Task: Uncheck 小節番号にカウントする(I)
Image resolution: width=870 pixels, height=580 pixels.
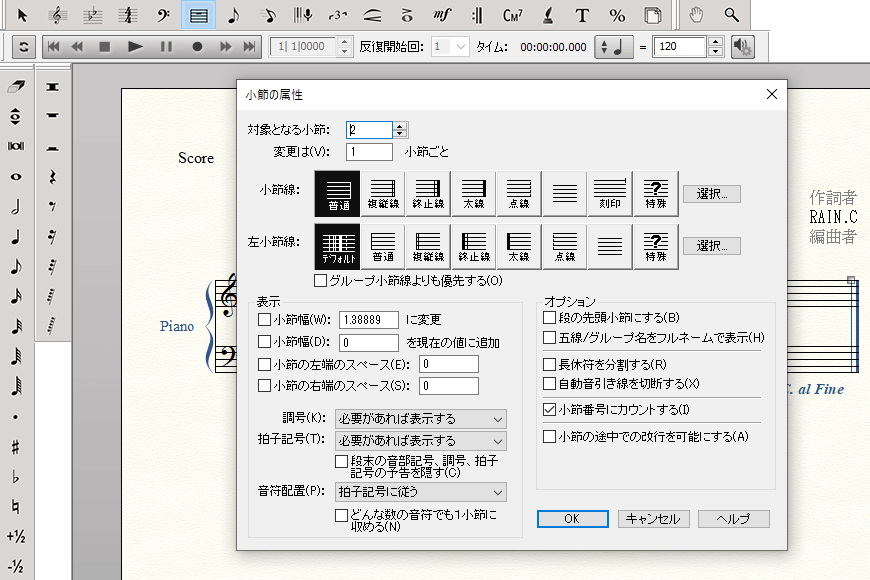Action: point(550,409)
